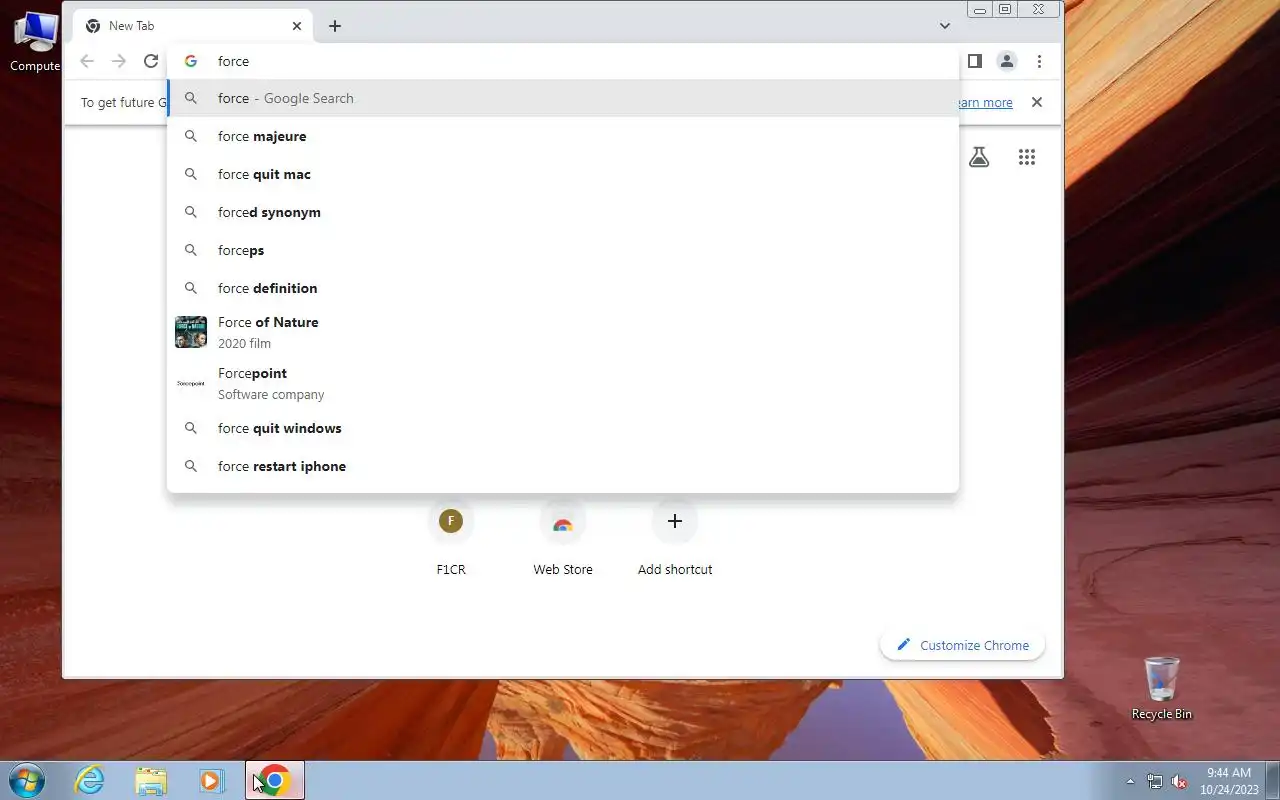Open Chrome side panel icon
1280x800 pixels.
tap(975, 61)
